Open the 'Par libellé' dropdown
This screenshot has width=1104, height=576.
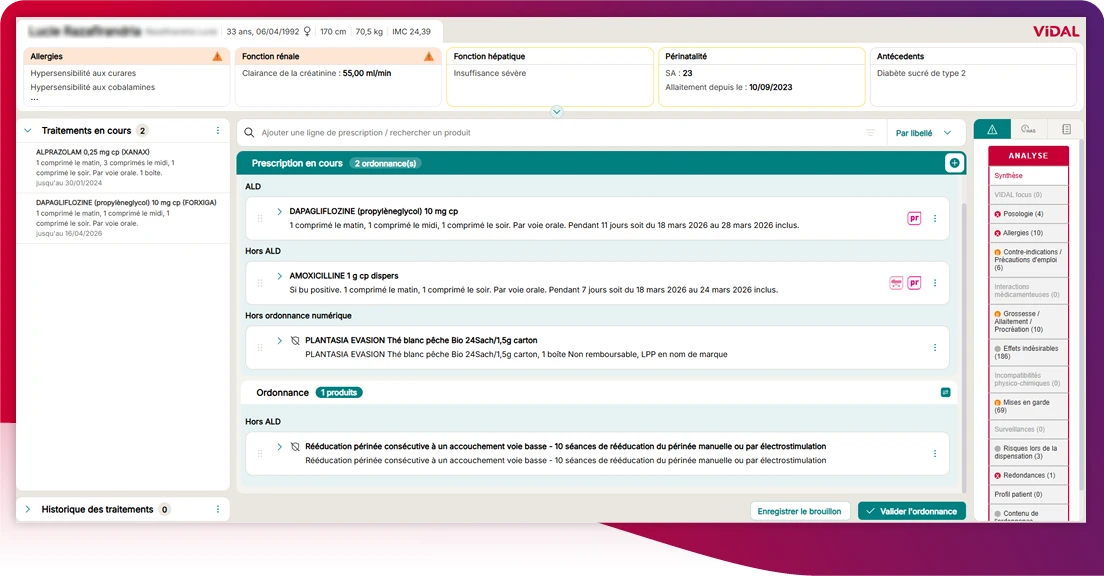coord(923,133)
